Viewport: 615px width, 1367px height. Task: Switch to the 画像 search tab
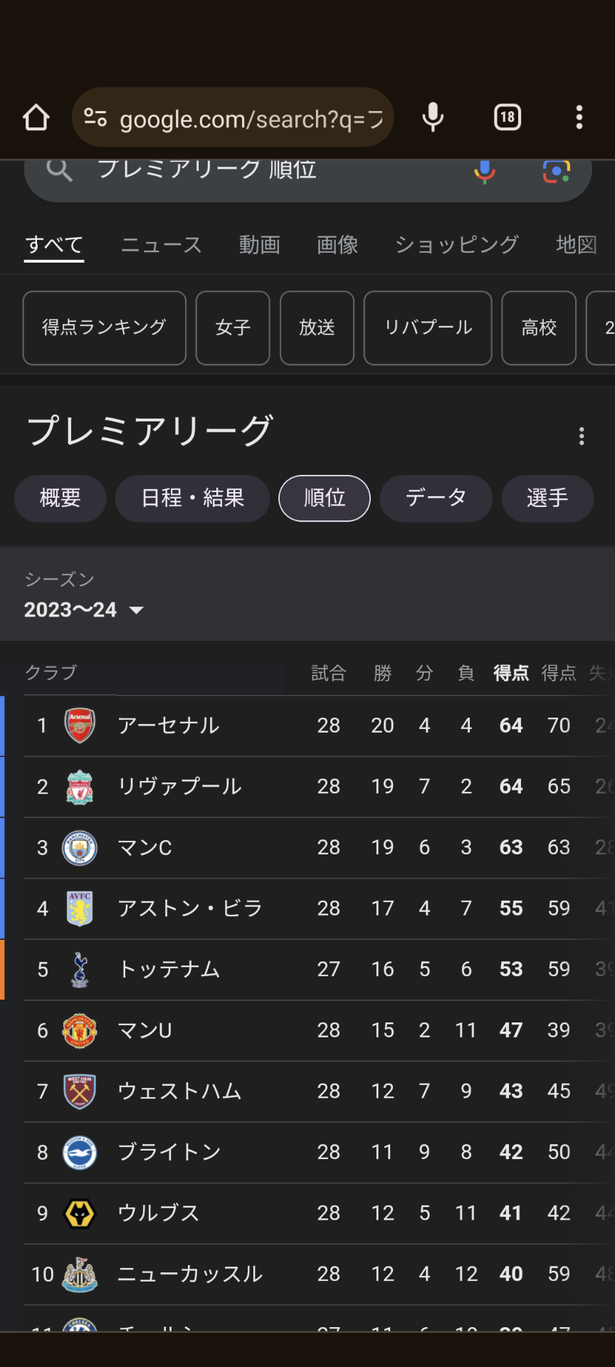coord(337,245)
